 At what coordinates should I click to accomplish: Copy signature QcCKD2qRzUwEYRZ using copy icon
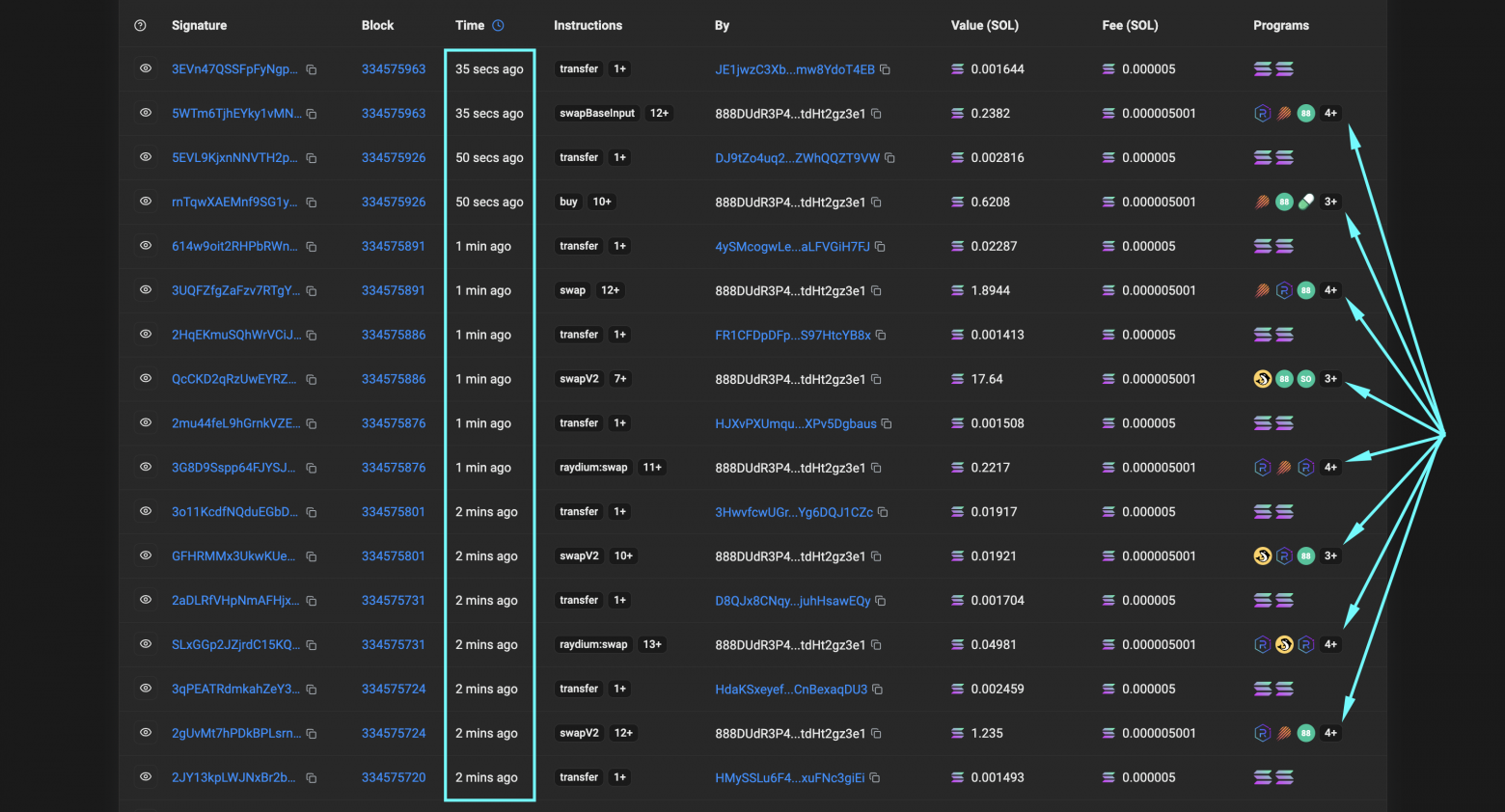[312, 380]
